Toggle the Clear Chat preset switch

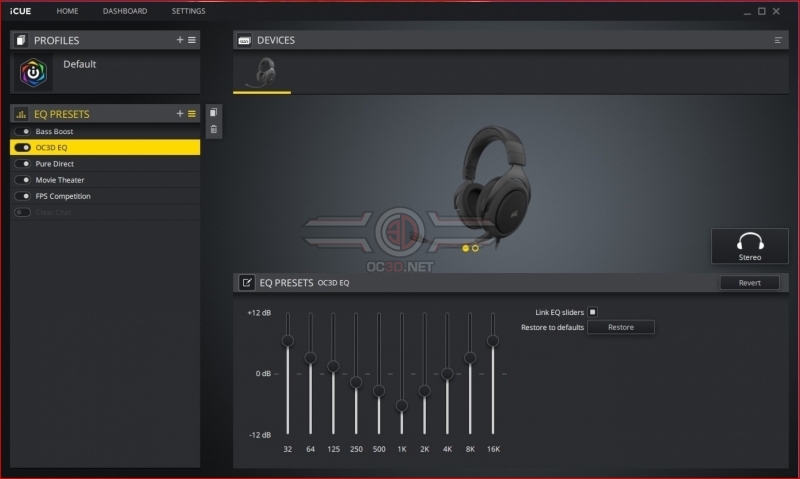(x=22, y=212)
